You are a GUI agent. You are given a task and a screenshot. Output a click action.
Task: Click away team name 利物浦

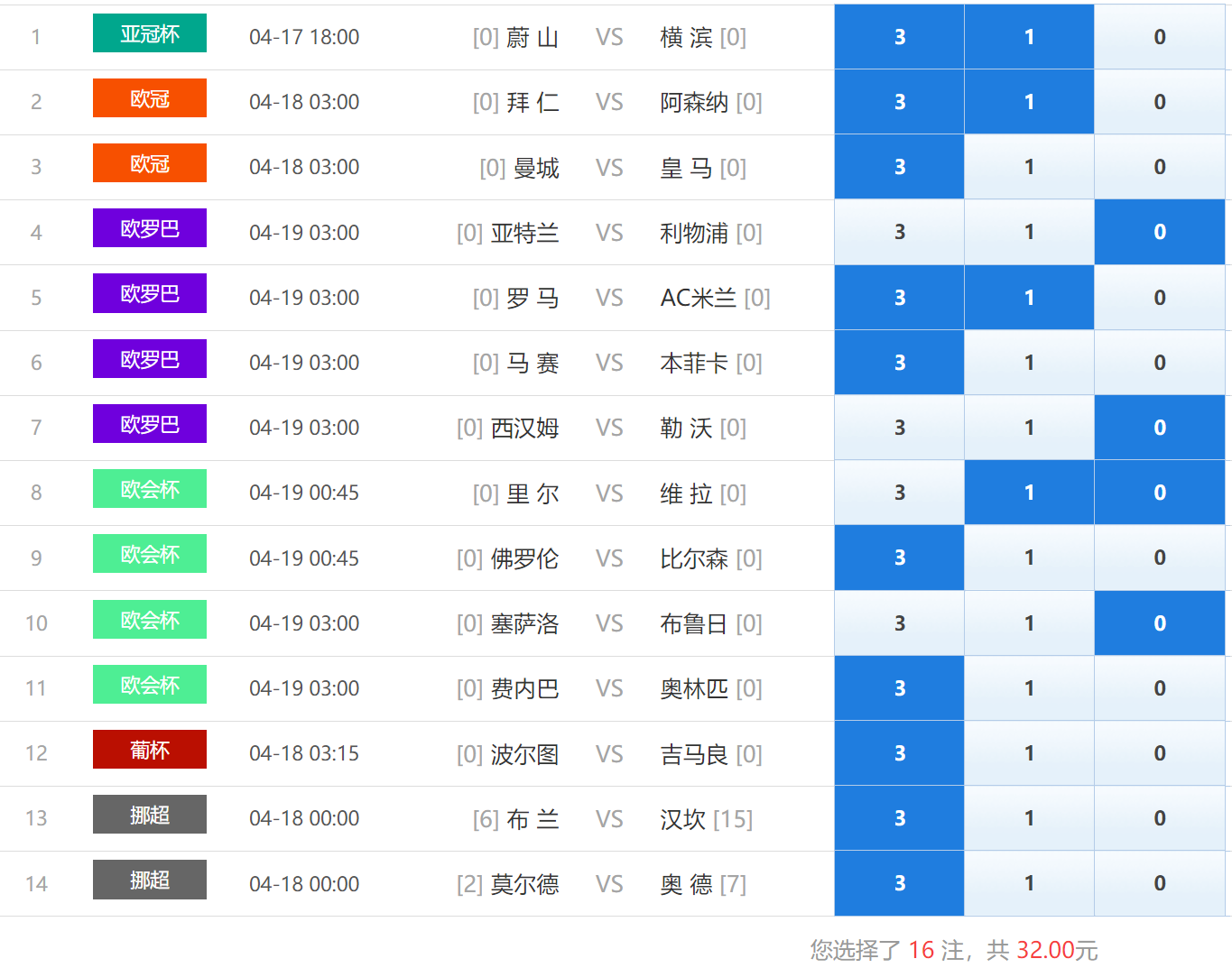694,233
